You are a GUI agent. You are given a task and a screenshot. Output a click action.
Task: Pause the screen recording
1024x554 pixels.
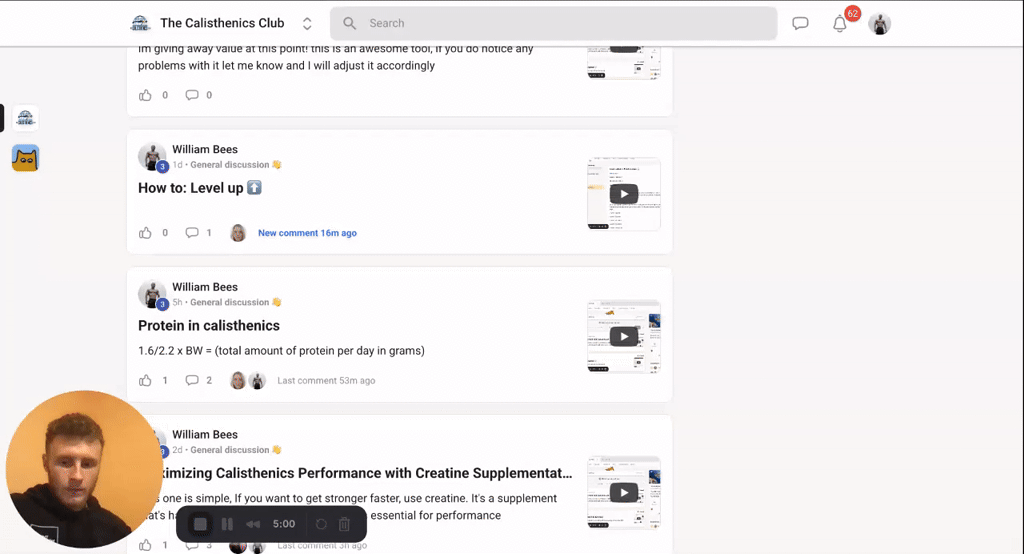pyautogui.click(x=227, y=524)
